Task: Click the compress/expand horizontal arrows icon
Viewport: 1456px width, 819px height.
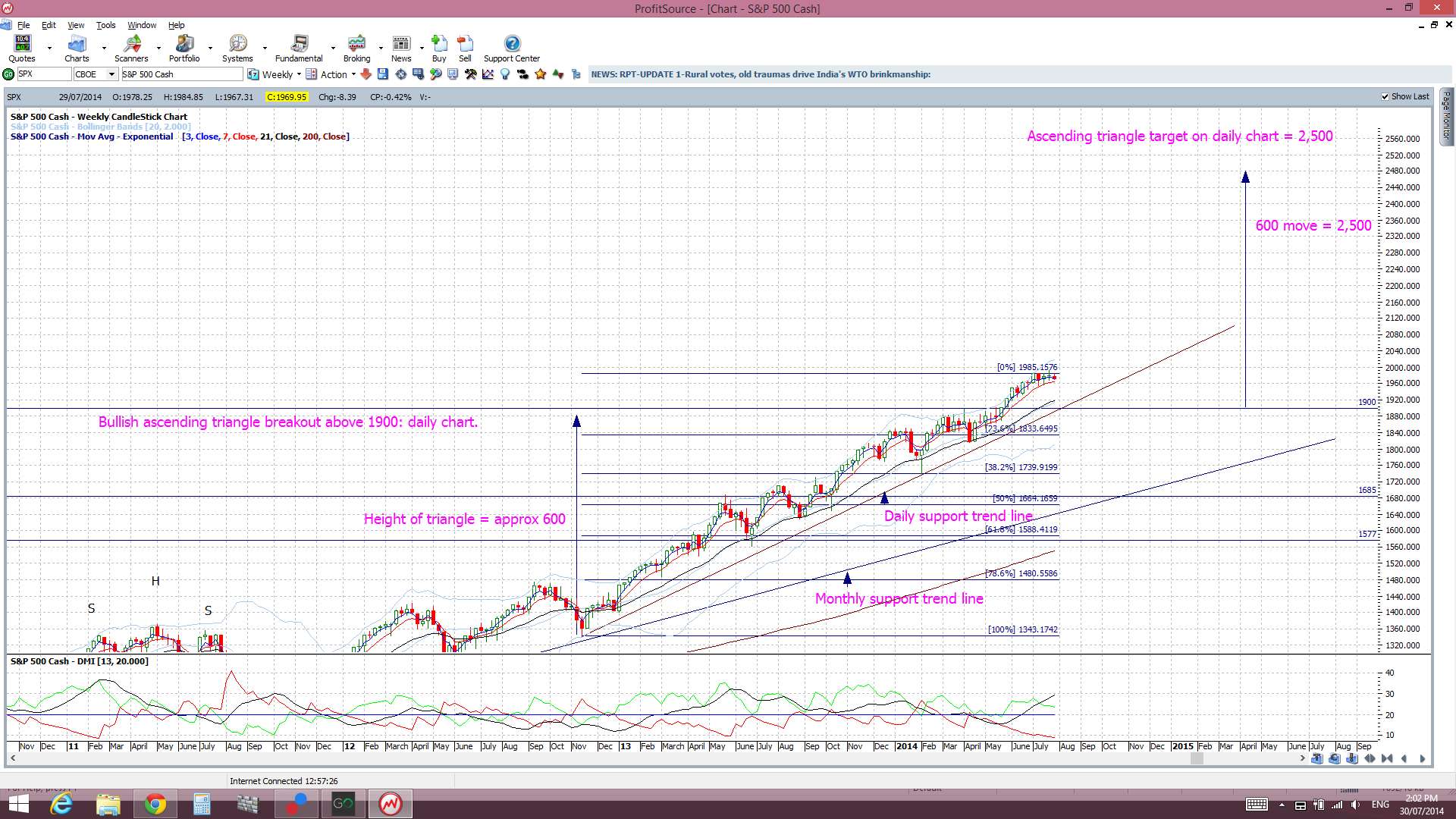Action: point(1370,758)
